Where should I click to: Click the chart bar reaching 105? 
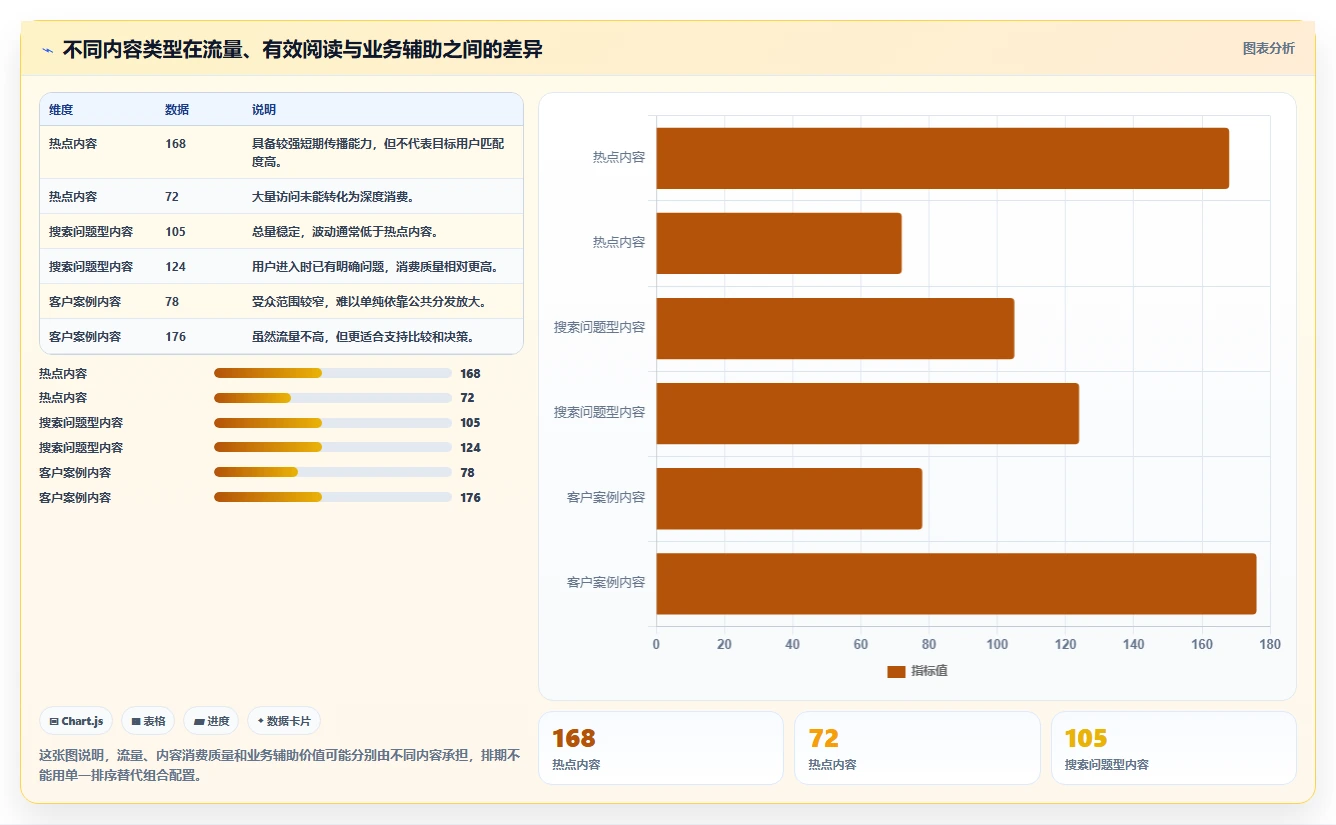pos(835,328)
